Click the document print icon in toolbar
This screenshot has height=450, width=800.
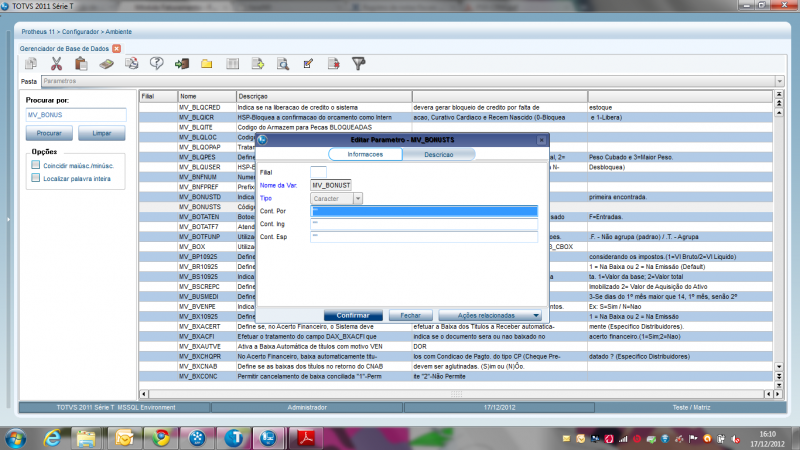(132, 64)
